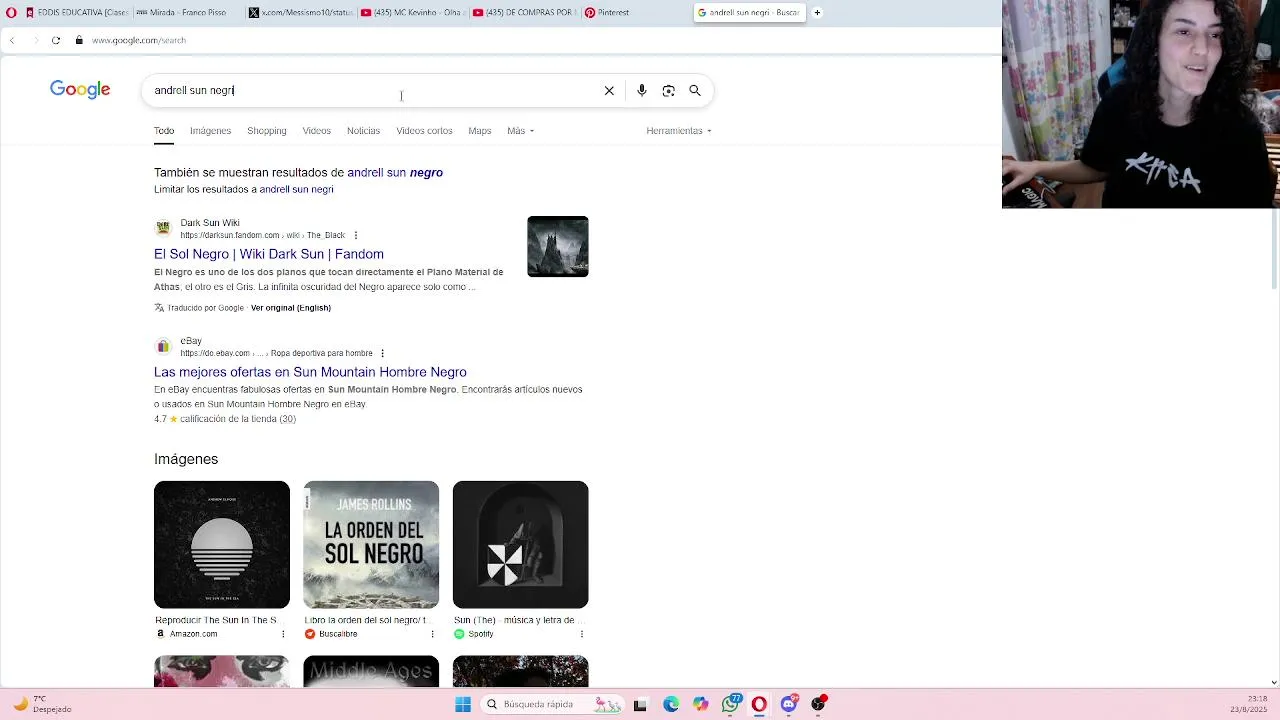Open options menu for Dark Sun Wiki result
The image size is (1280, 720).
pos(355,235)
